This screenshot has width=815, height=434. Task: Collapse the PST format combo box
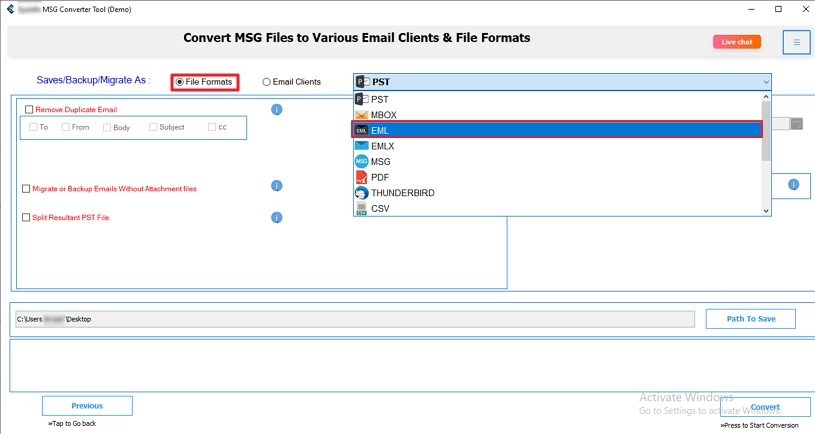562,82
